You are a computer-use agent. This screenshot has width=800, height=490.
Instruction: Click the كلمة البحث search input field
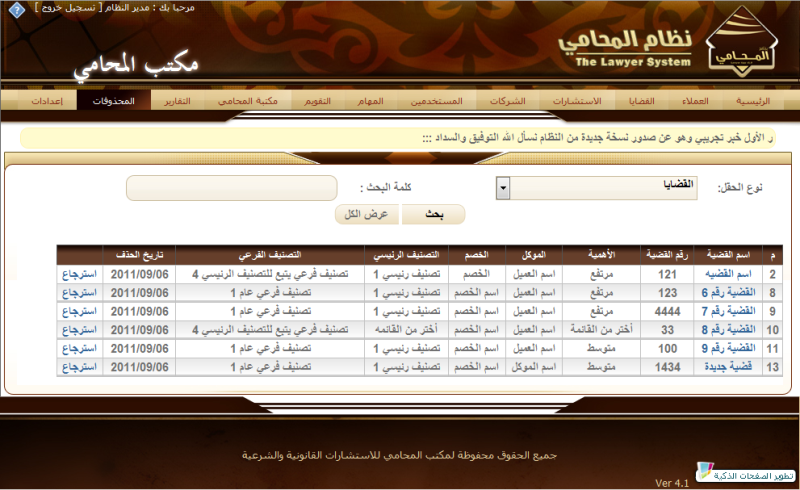pyautogui.click(x=233, y=188)
